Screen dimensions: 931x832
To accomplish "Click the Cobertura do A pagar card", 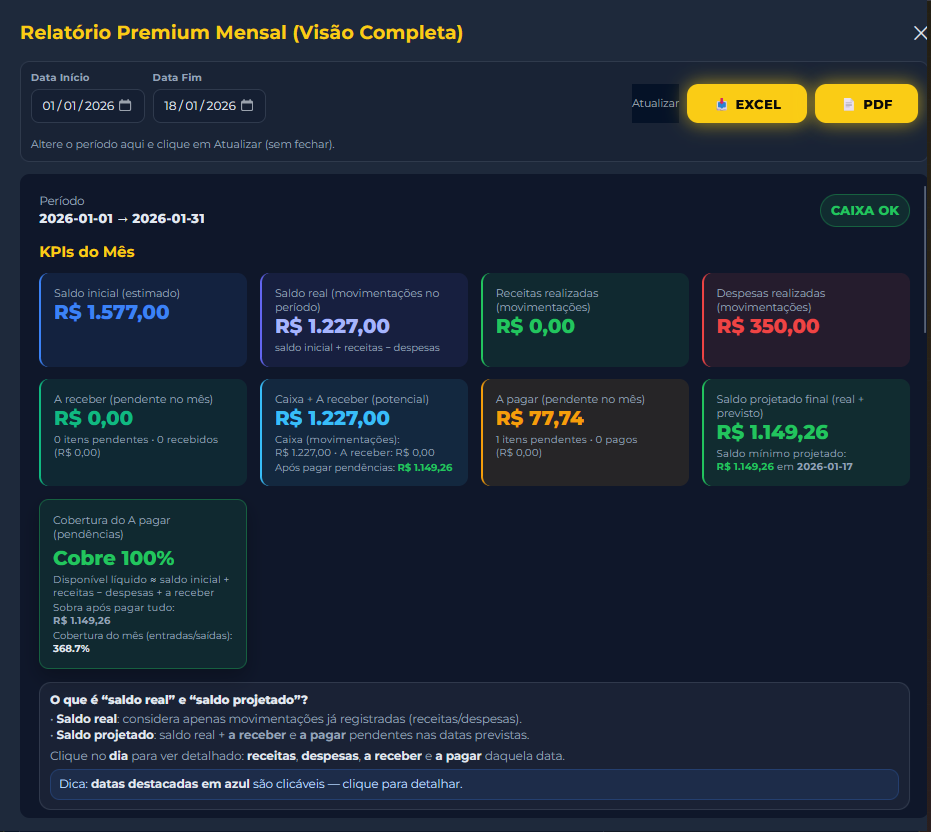I will (x=143, y=583).
